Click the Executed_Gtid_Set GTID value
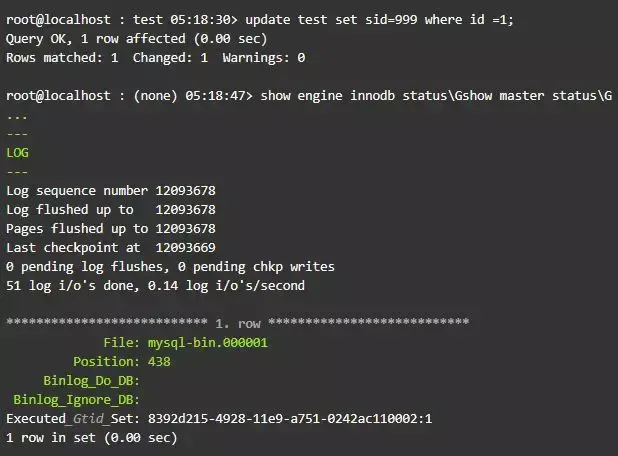 290,419
